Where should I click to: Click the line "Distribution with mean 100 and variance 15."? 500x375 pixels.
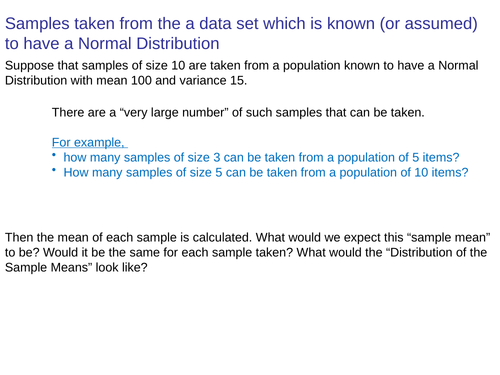pyautogui.click(x=126, y=80)
